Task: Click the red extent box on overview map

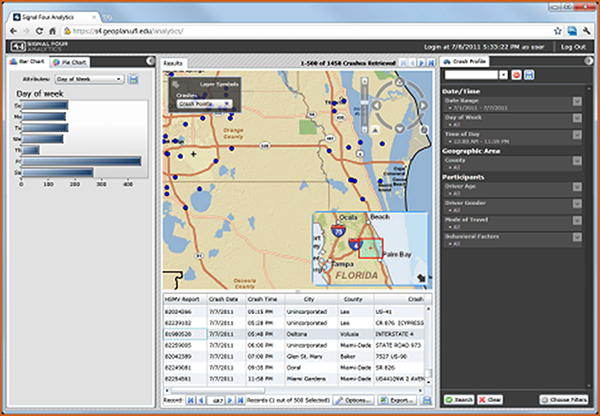Action: coord(370,248)
